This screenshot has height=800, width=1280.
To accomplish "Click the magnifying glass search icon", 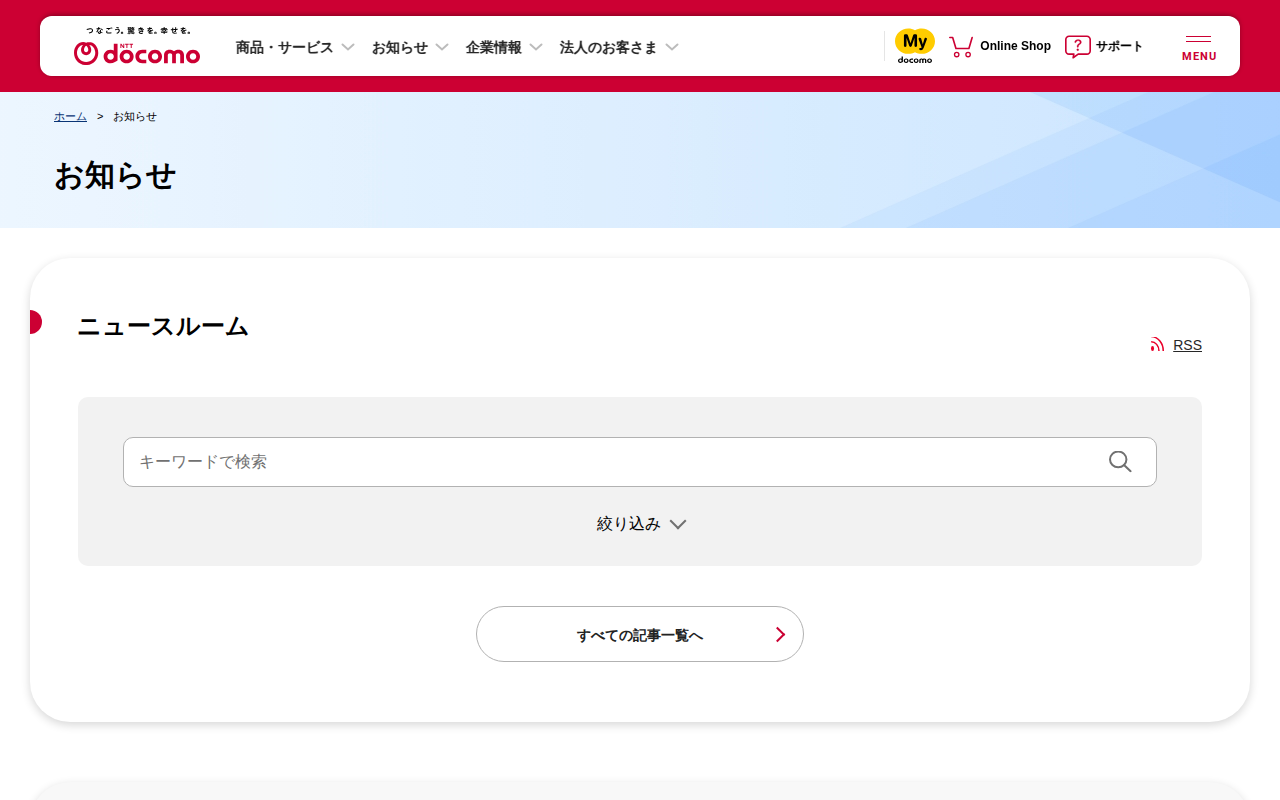I will [x=1120, y=462].
